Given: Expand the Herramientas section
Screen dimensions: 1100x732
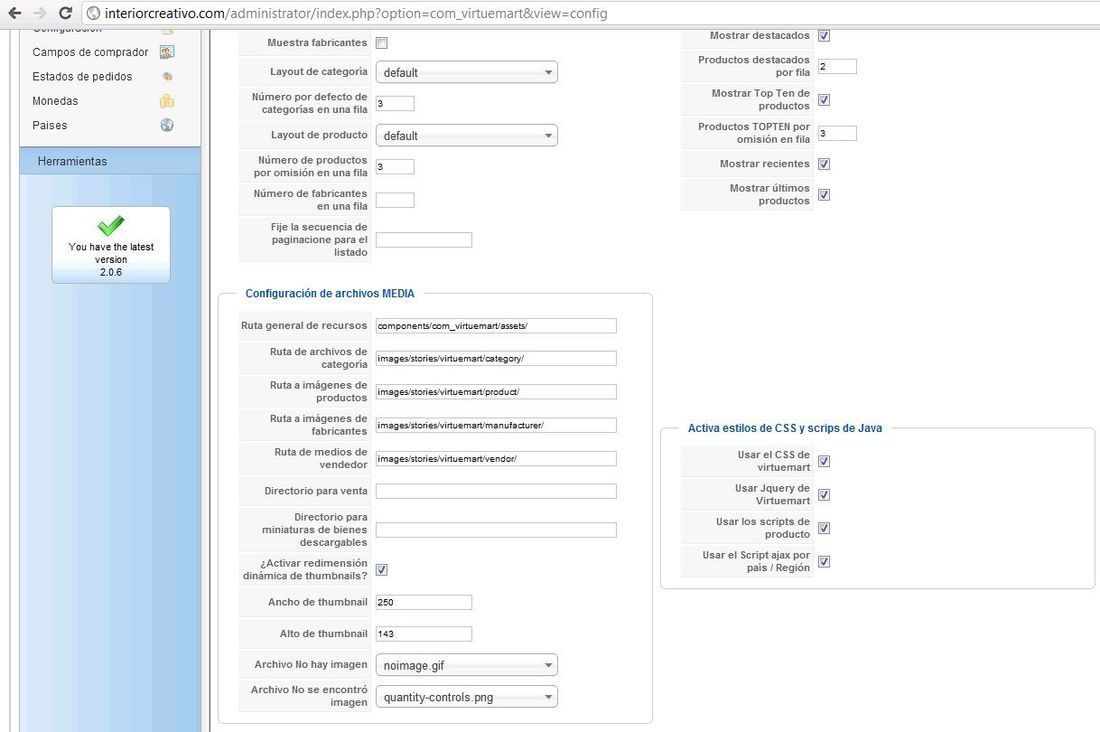Looking at the screenshot, I should point(110,161).
